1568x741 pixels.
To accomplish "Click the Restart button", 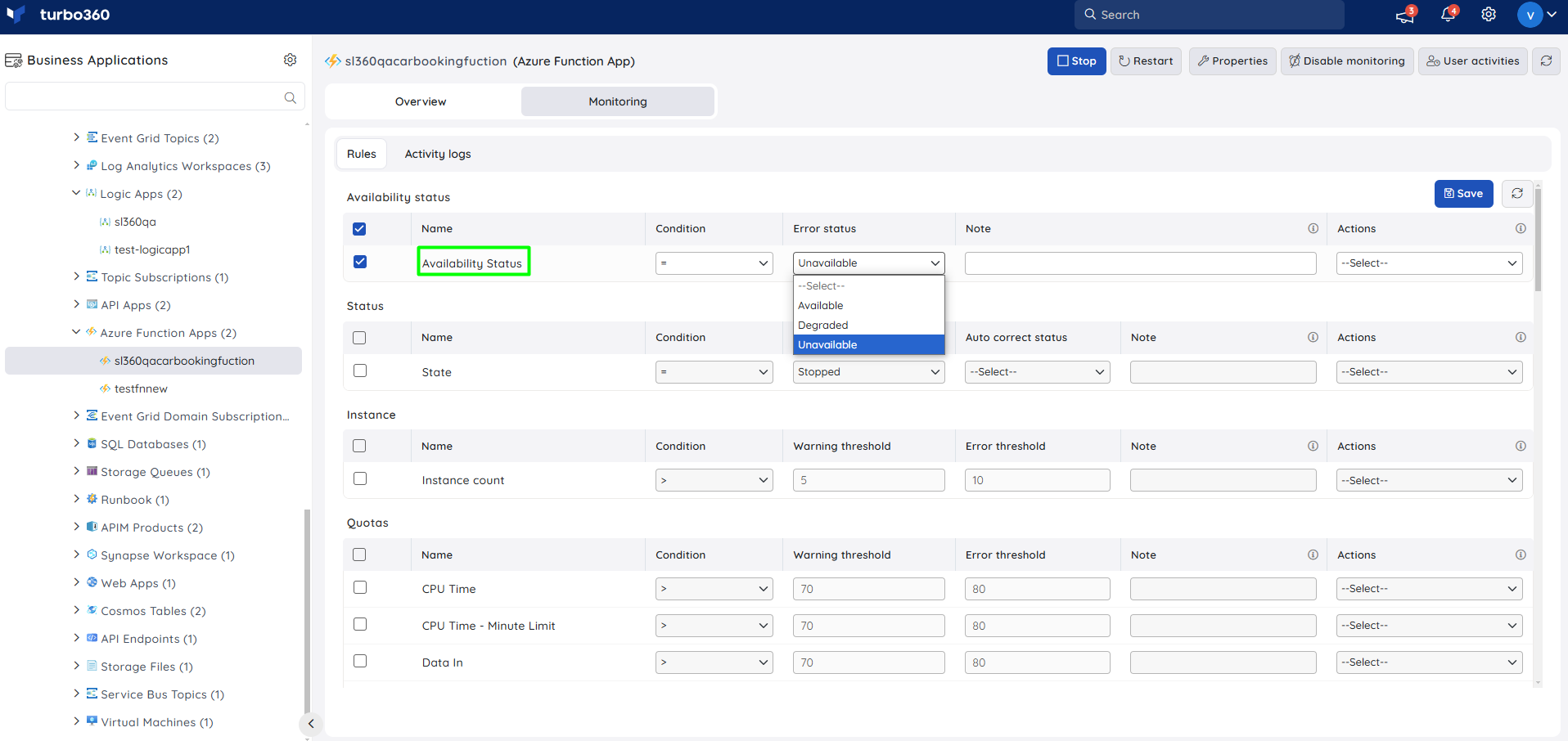I will pos(1146,61).
